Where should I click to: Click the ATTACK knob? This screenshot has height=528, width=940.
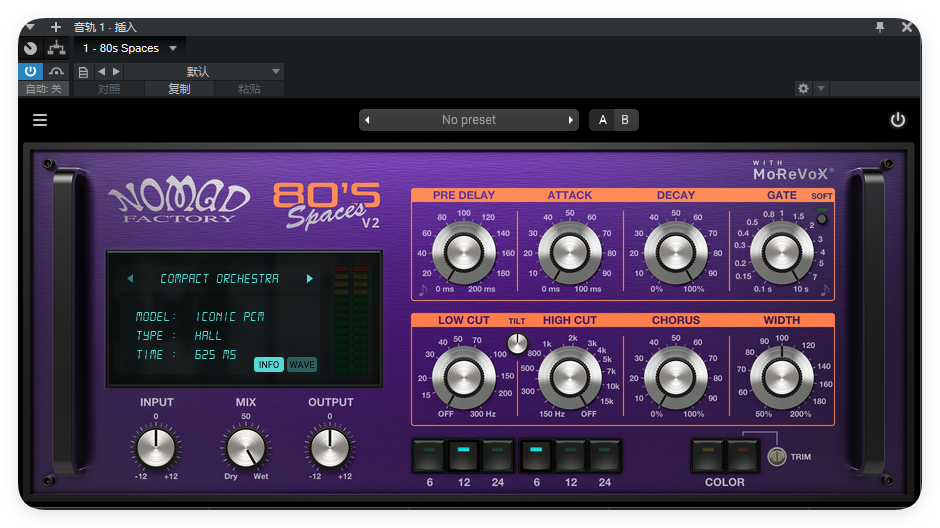(x=570, y=252)
